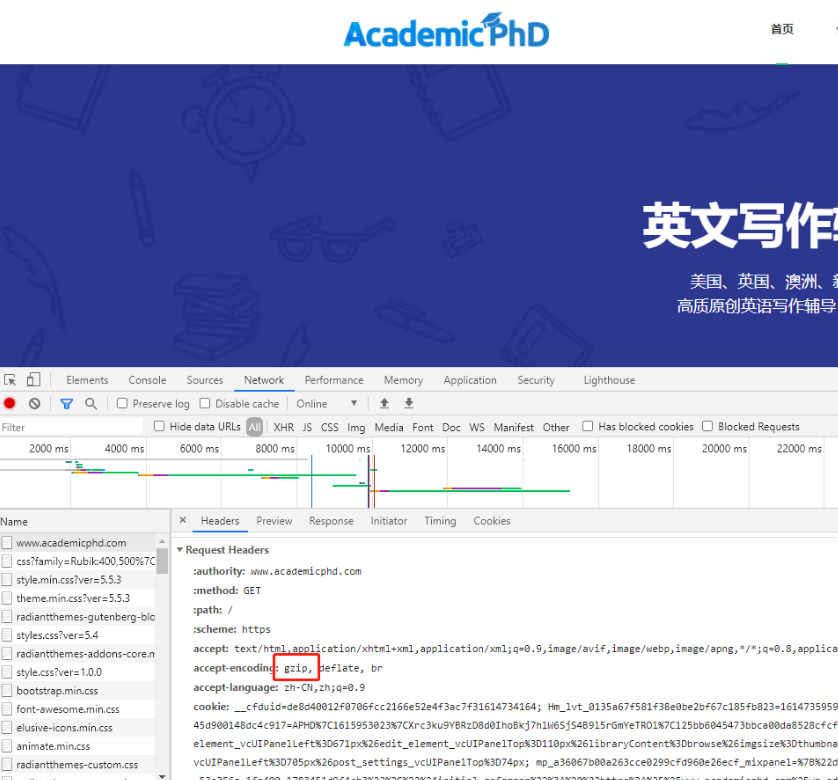This screenshot has width=838, height=780.
Task: Switch to Cookies detail tab
Action: click(x=492, y=521)
